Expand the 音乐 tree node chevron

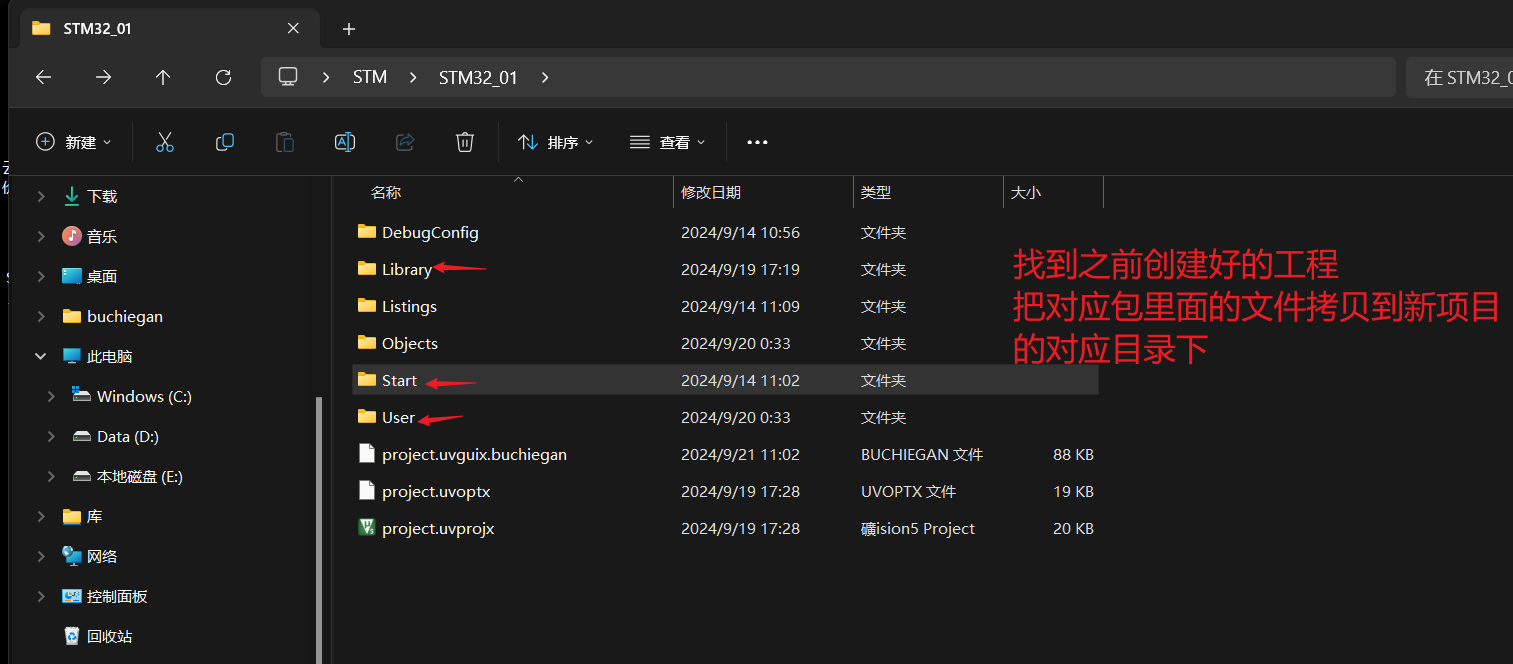tap(41, 237)
